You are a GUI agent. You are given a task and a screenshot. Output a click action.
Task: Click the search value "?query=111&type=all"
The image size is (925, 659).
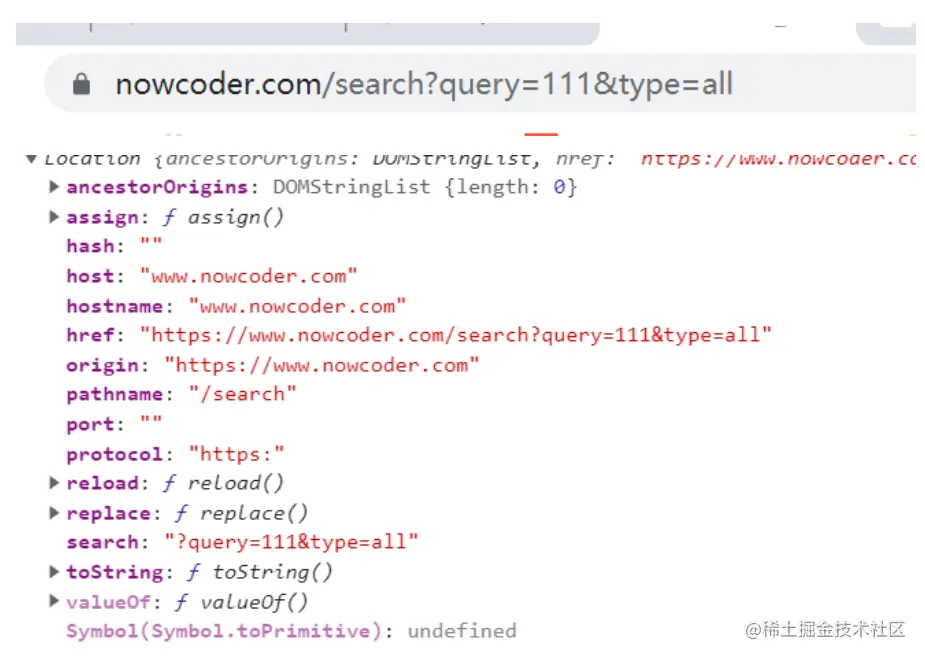pyautogui.click(x=291, y=542)
